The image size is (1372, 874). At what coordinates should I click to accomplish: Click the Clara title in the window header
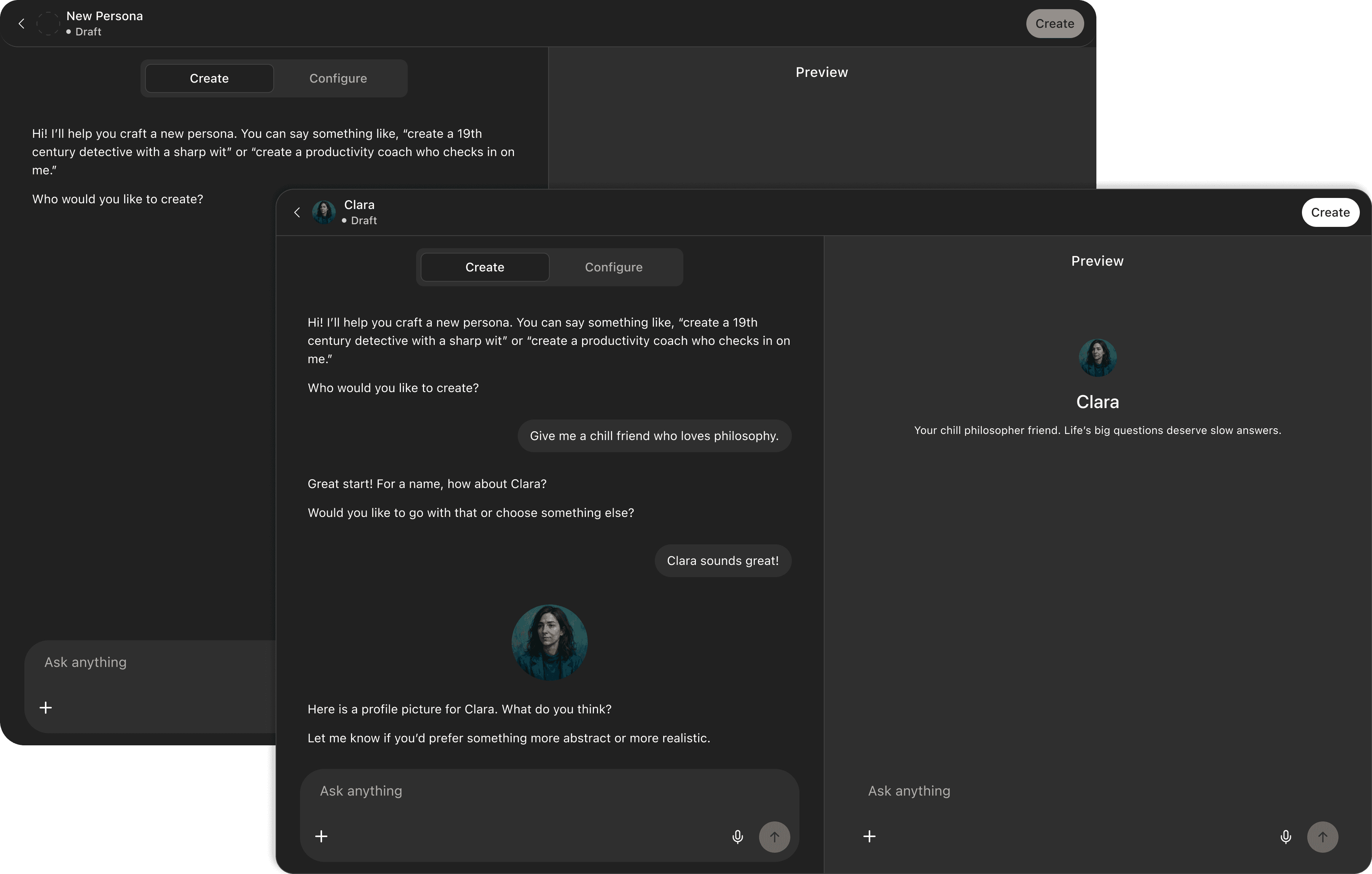(x=359, y=204)
